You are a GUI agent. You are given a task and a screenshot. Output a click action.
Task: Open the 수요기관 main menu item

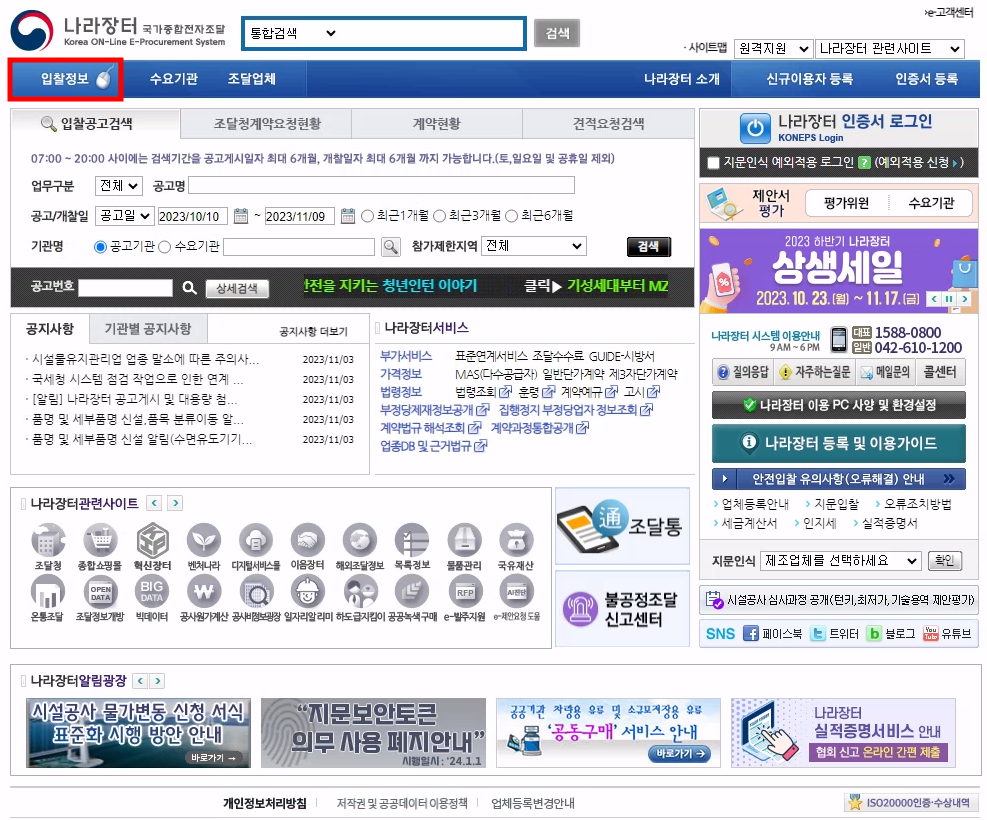174,79
